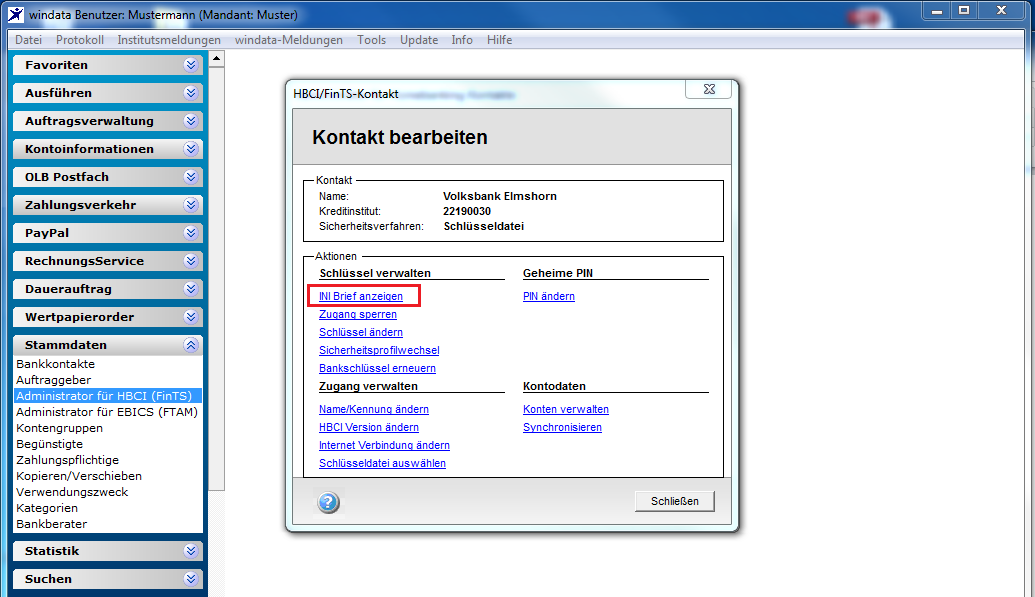
Task: Expand the OLB Postfach section
Action: point(108,177)
